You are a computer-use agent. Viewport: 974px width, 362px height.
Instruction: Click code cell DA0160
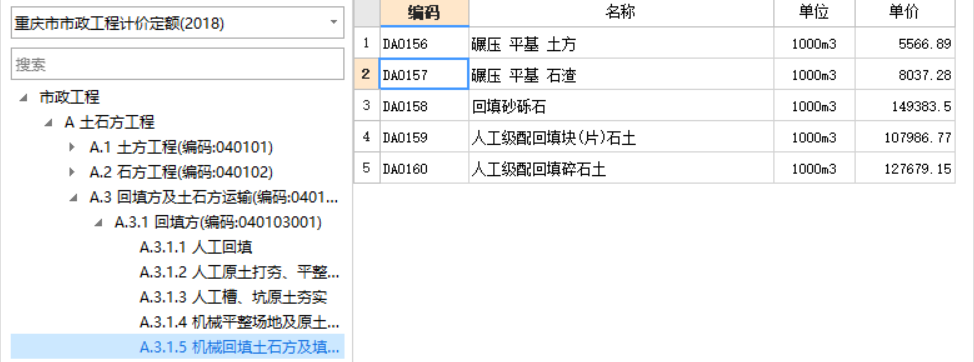click(x=424, y=169)
